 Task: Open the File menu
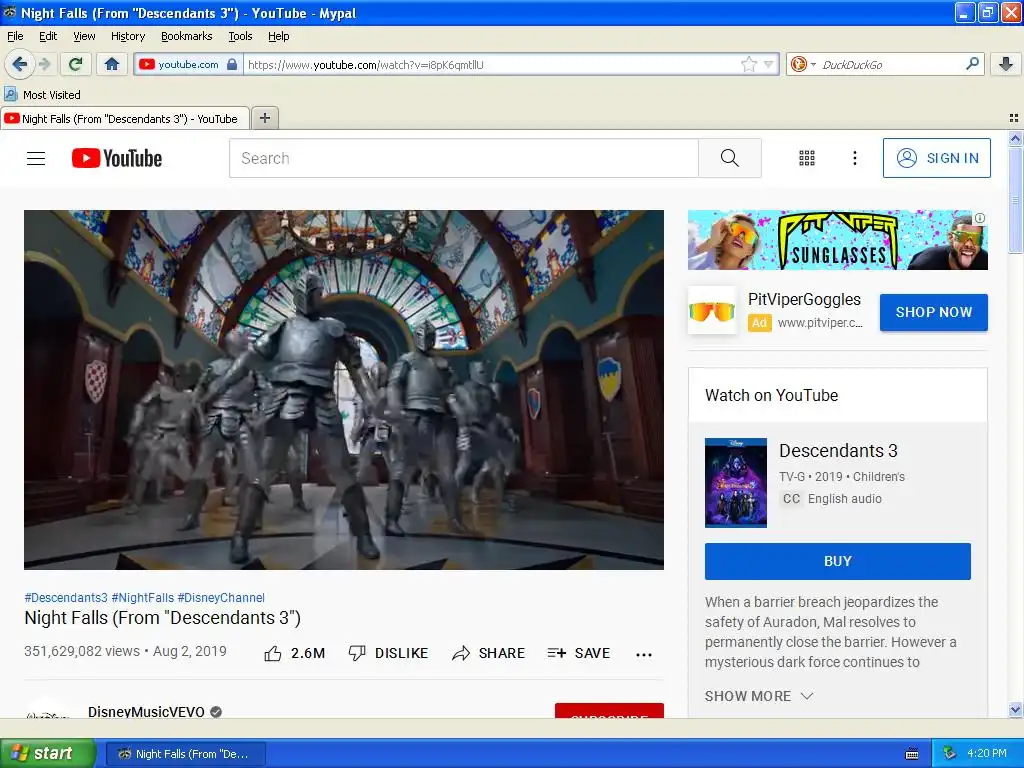[15, 36]
